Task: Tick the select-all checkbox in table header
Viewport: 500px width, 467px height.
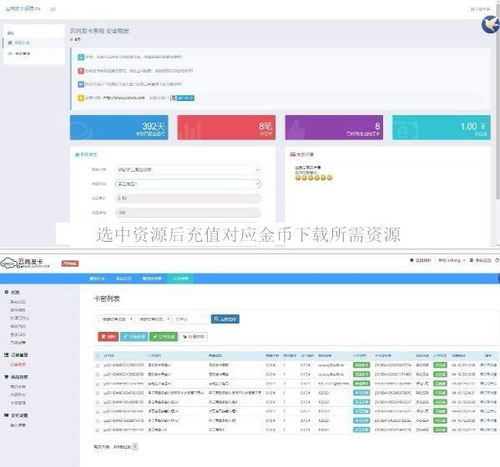Action: (98, 356)
